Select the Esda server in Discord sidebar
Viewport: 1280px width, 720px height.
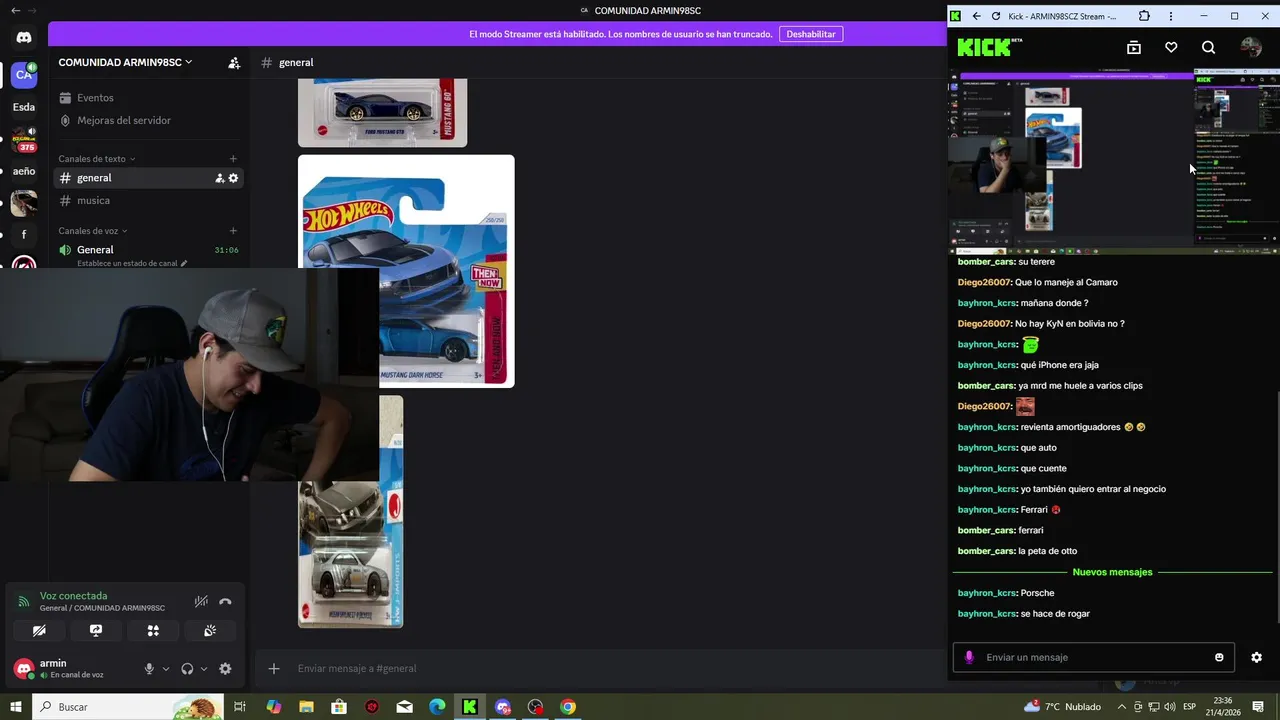click(x=24, y=107)
